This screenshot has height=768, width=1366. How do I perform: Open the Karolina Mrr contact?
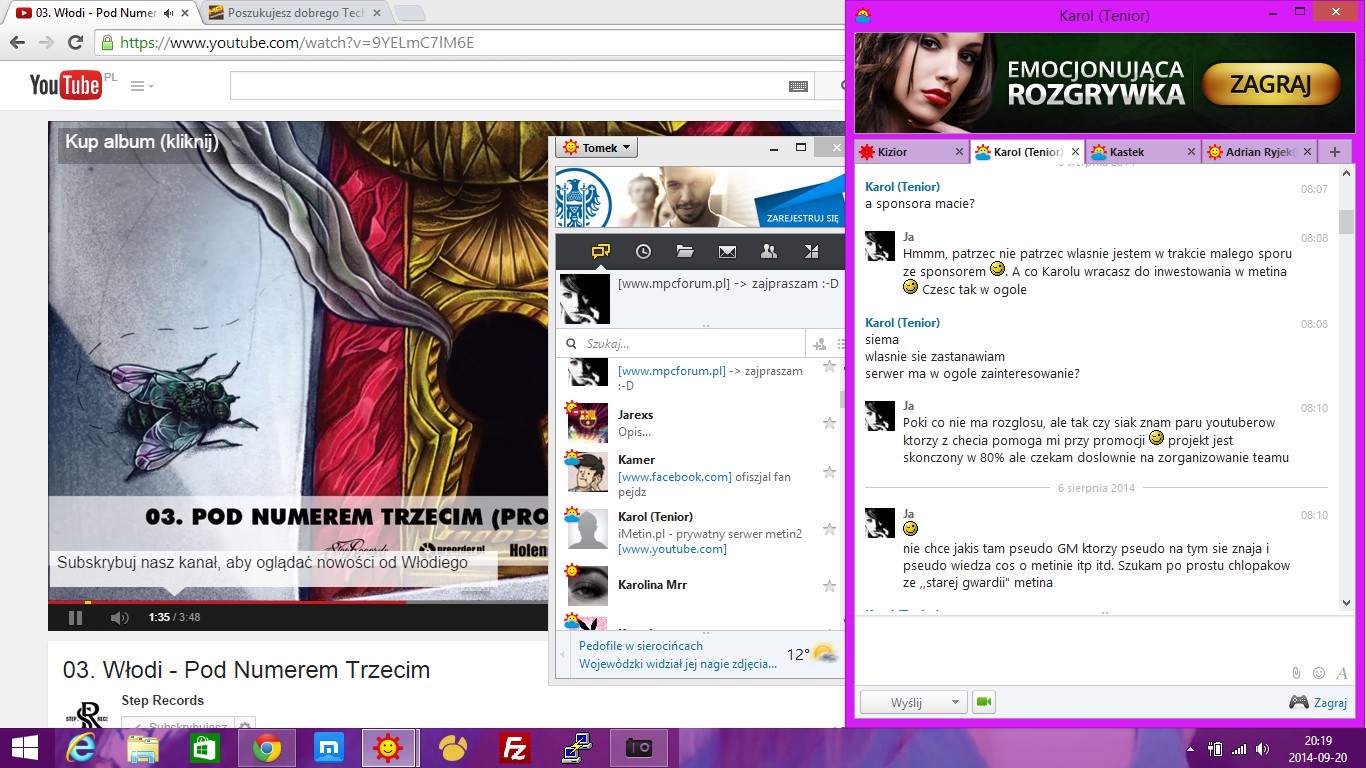point(700,585)
